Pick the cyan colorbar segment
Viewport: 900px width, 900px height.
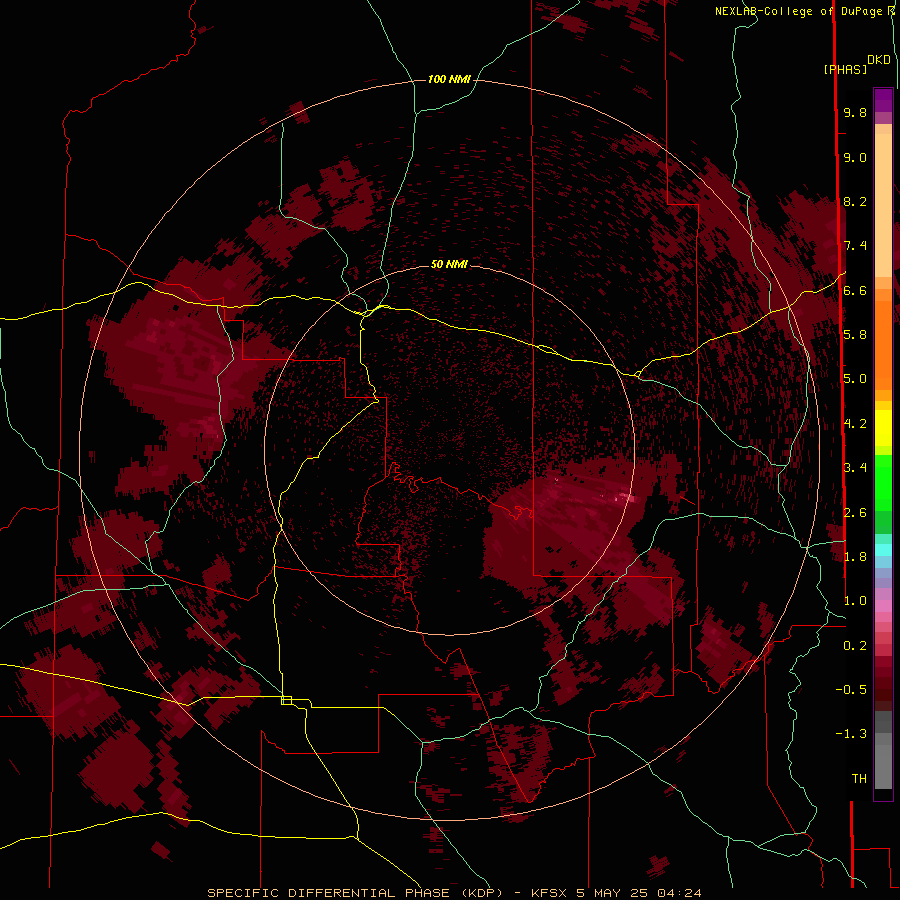tap(883, 550)
